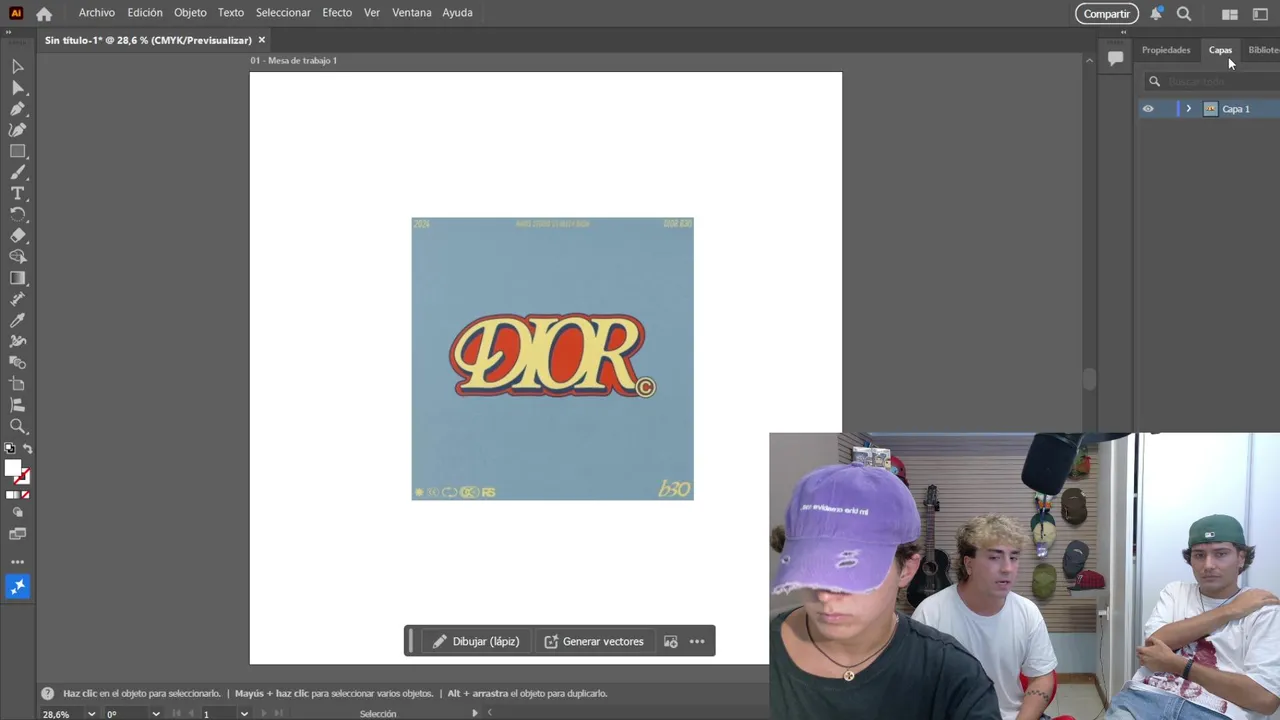This screenshot has width=1280, height=720.
Task: Select the Eraser tool
Action: pyautogui.click(x=17, y=235)
